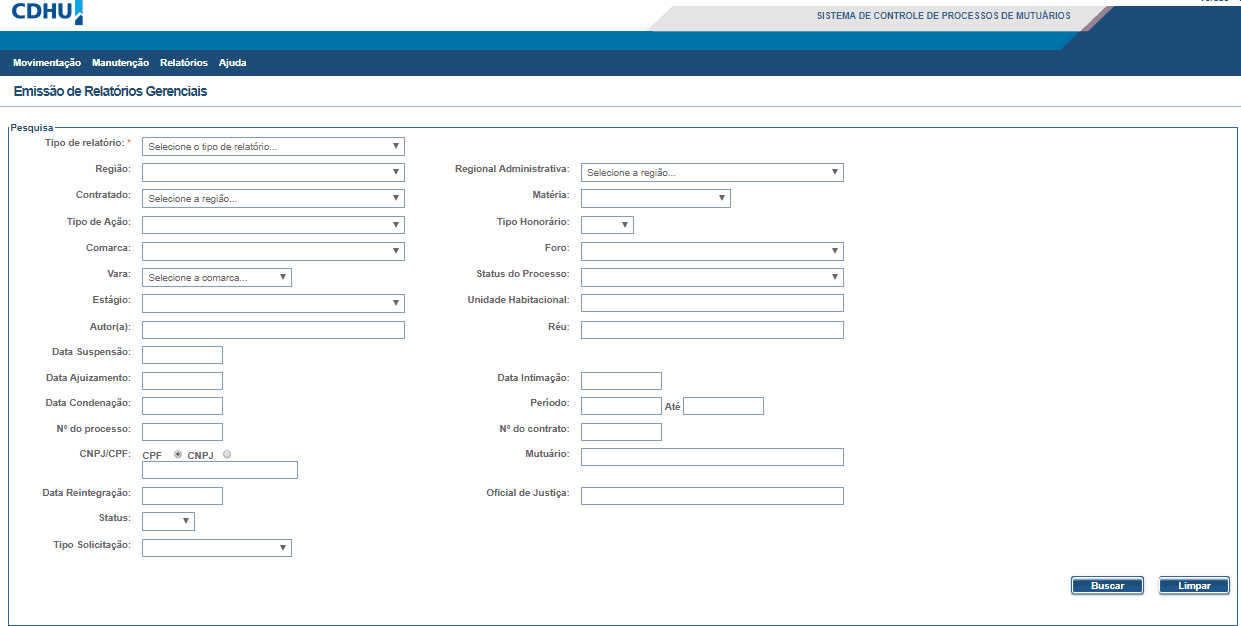This screenshot has height=626, width=1241.
Task: Click the Data Ajuizamento field
Action: (182, 381)
